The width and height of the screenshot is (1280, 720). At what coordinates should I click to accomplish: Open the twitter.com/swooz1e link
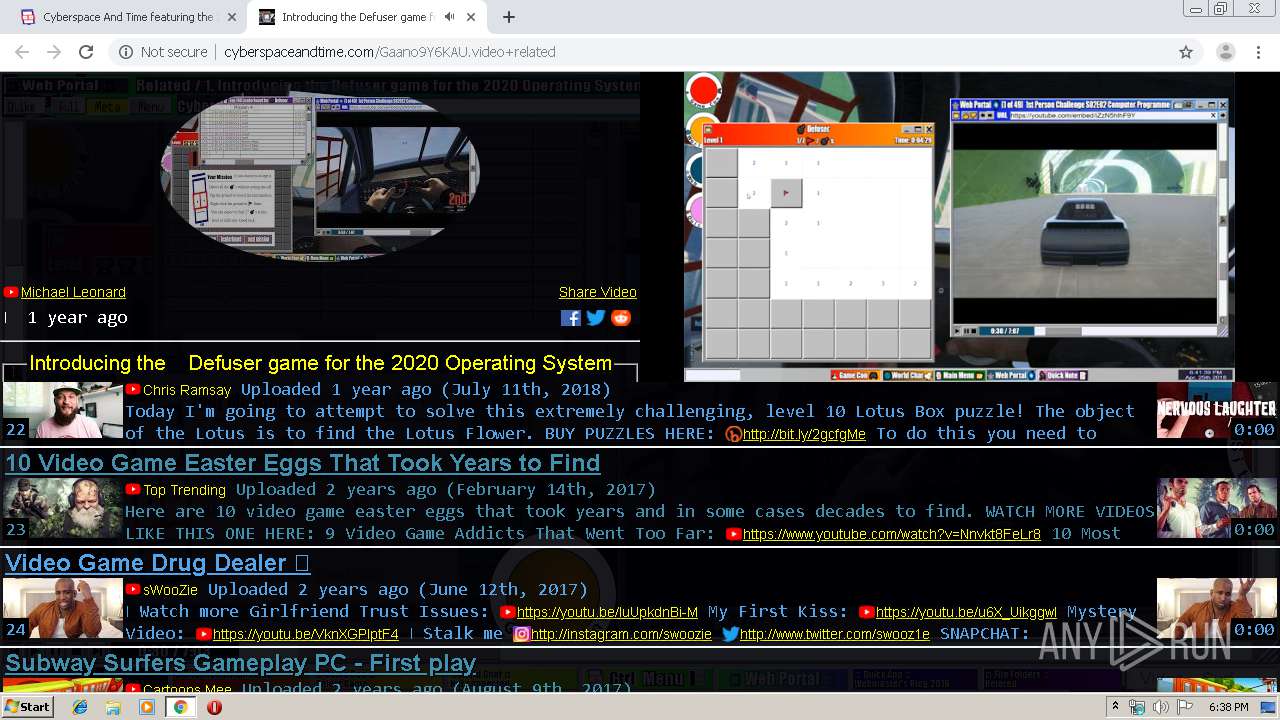pos(835,634)
